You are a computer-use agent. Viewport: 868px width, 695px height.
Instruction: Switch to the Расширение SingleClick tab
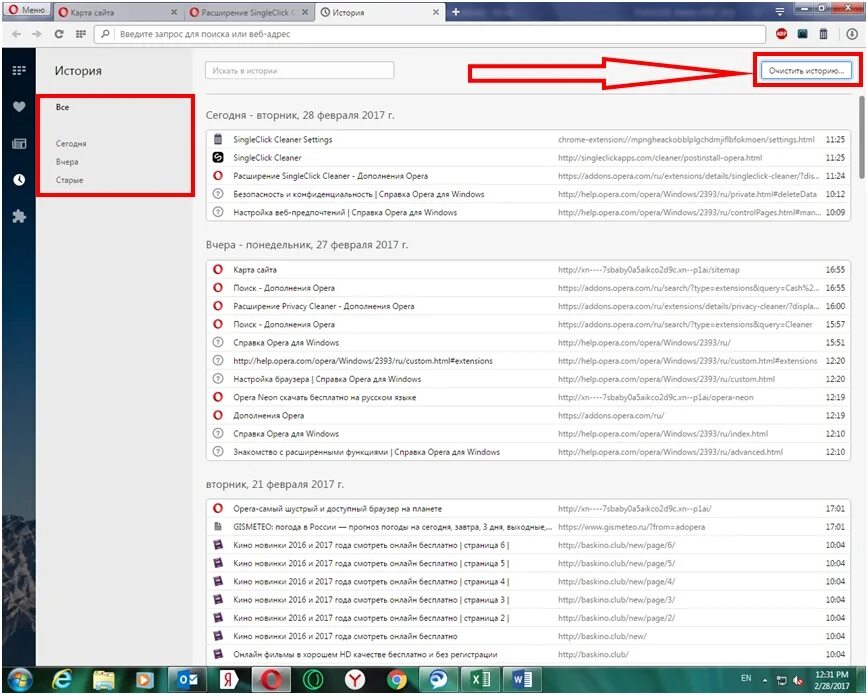coord(248,12)
